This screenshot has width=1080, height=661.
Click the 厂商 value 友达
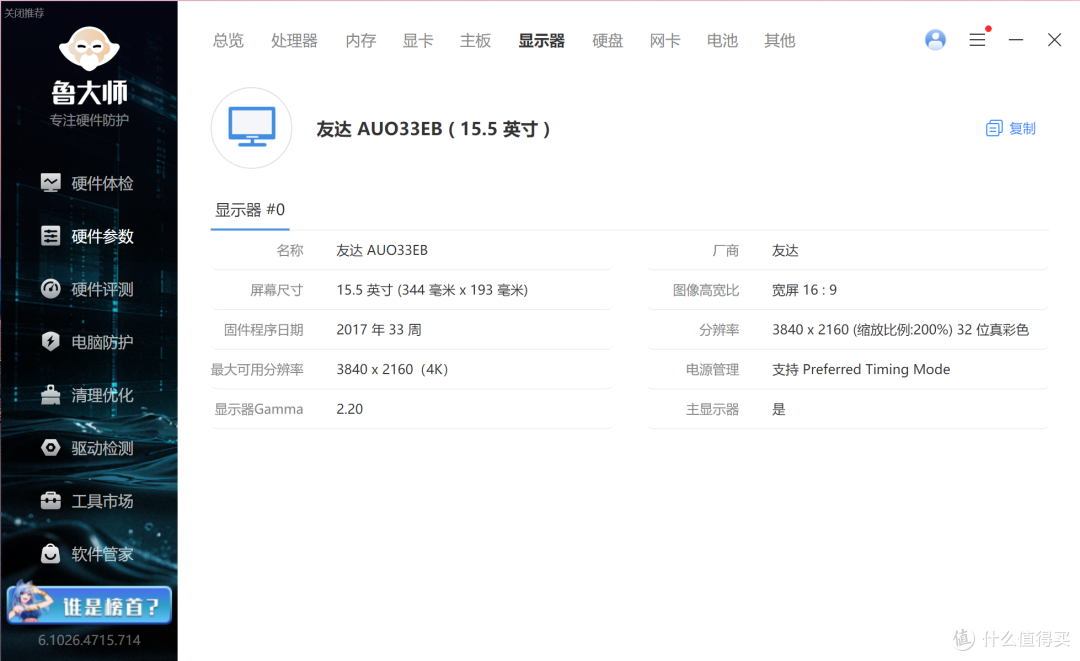785,250
